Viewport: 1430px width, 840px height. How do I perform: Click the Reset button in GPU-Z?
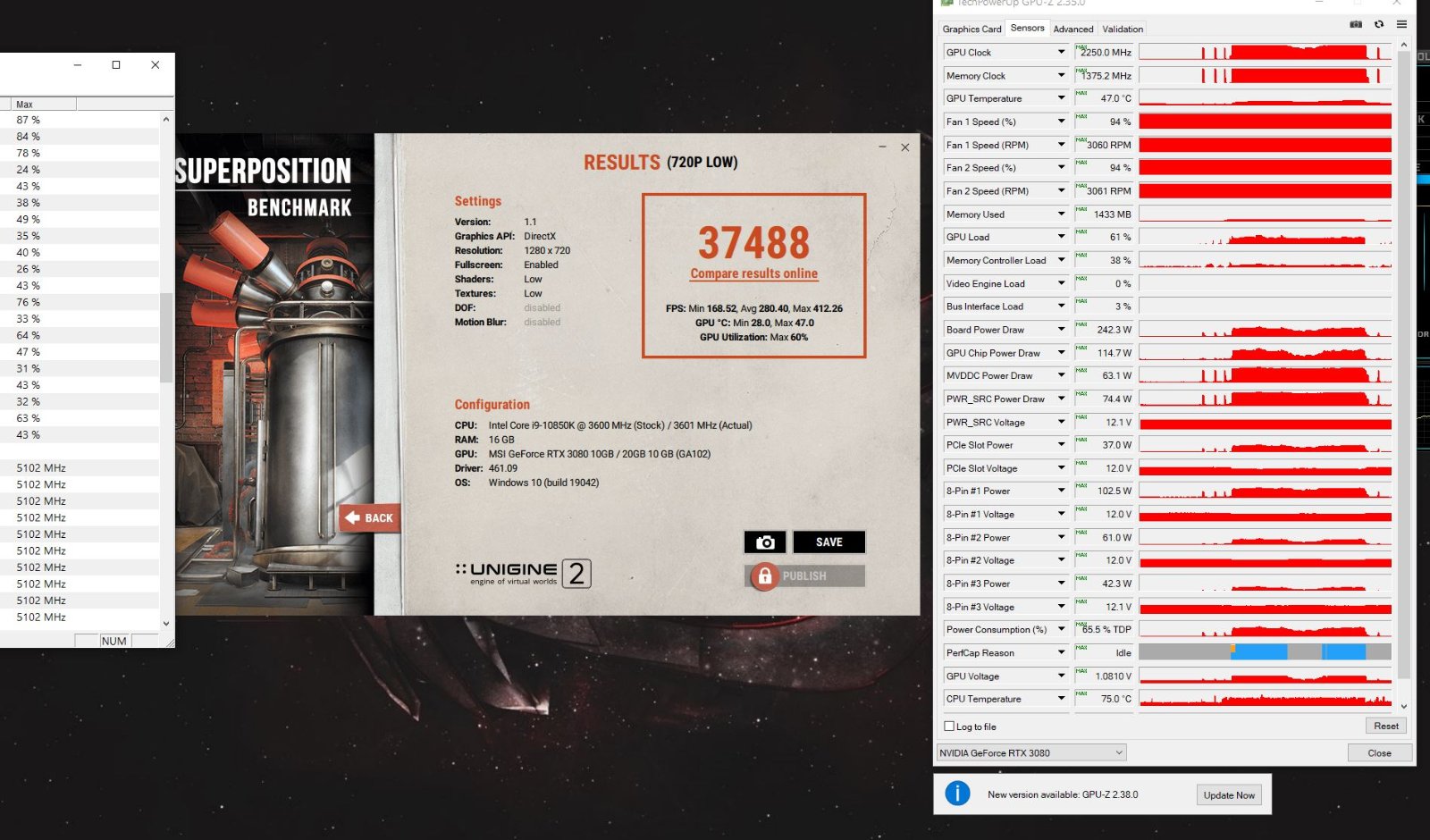(1386, 726)
